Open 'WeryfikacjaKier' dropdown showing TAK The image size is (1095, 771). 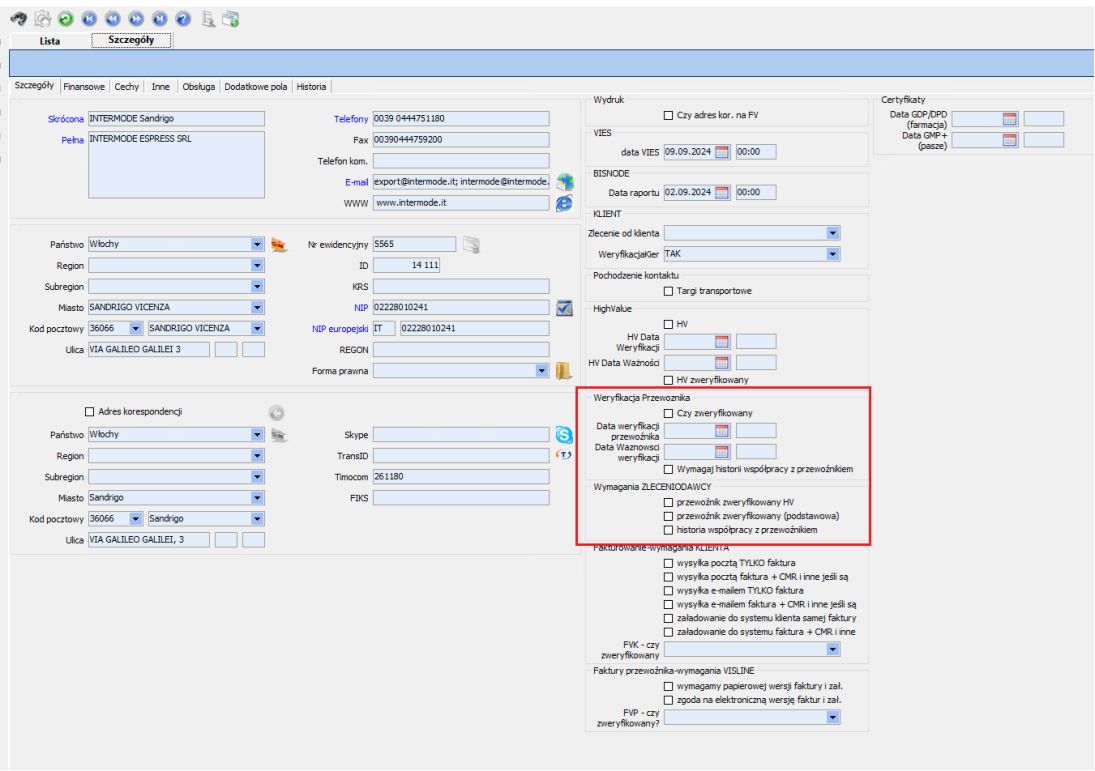click(x=832, y=254)
